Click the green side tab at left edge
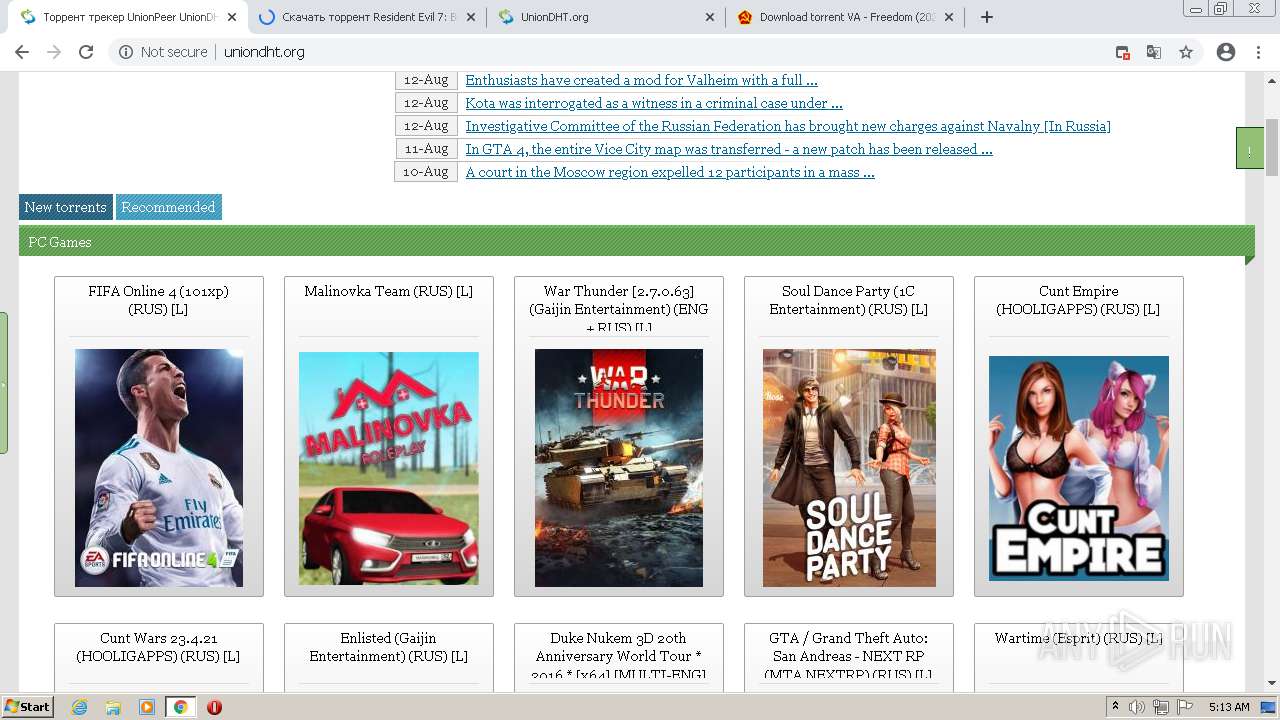The image size is (1280, 720). click(4, 383)
